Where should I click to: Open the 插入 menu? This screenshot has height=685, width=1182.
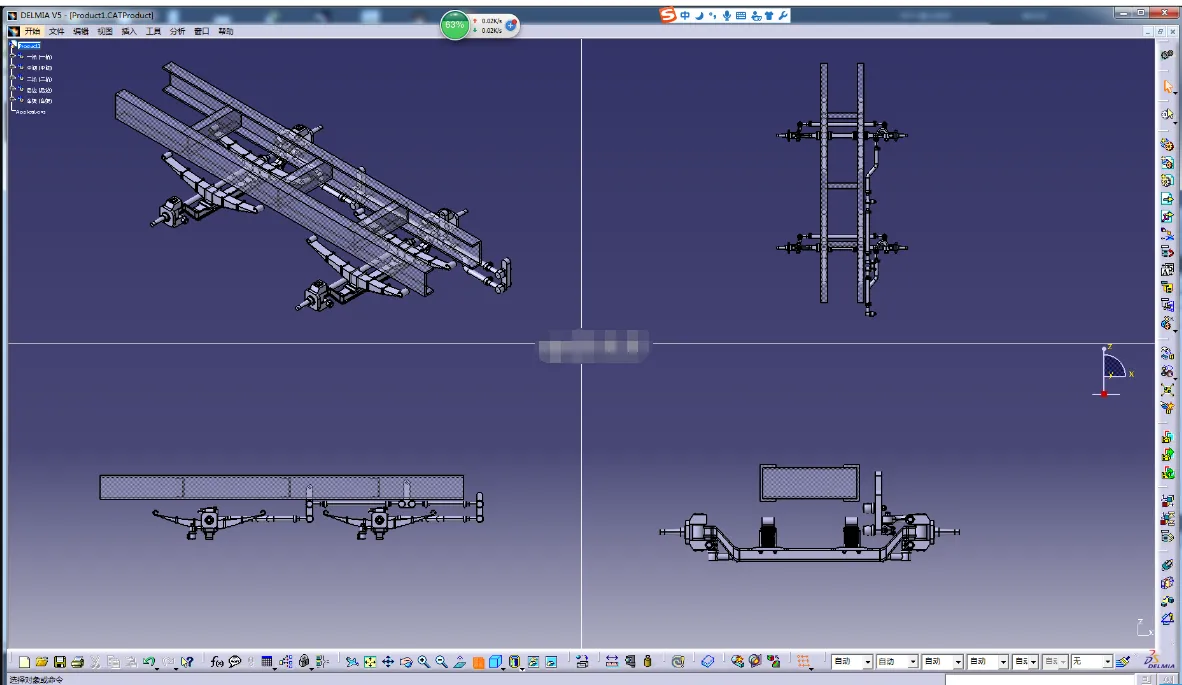click(x=129, y=31)
